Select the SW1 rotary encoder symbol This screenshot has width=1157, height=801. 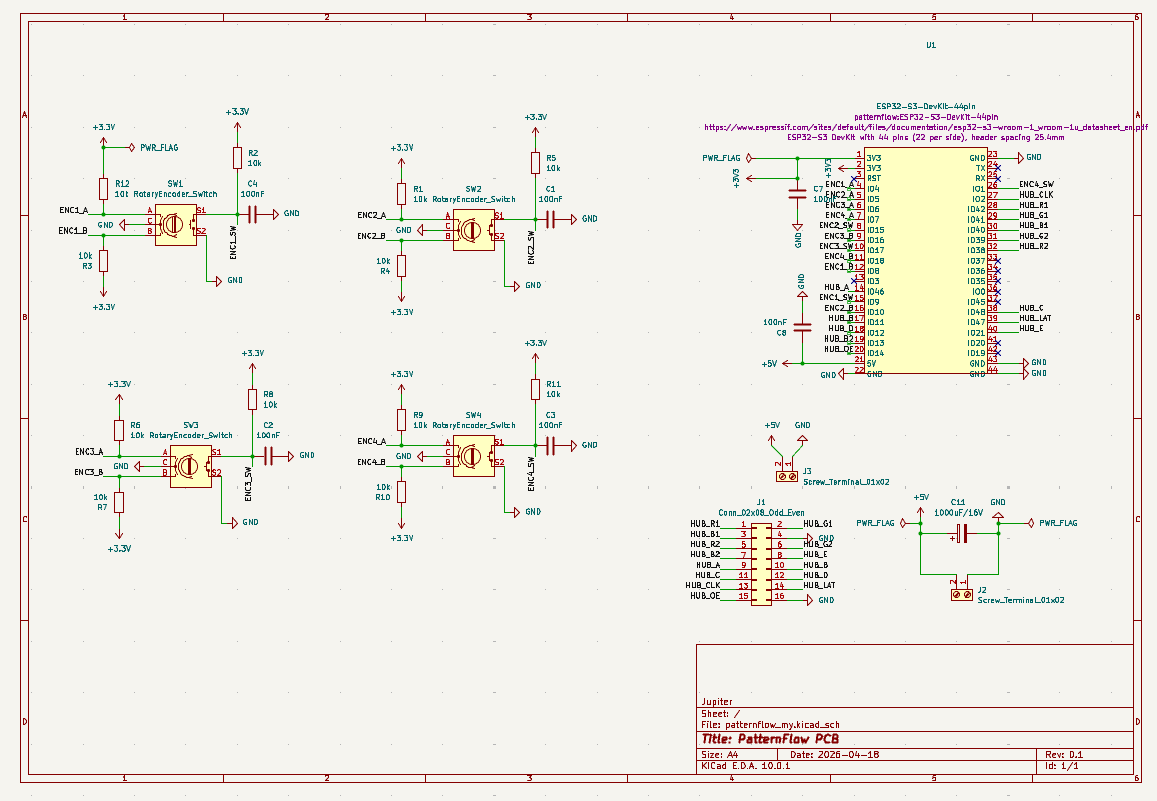tap(175, 222)
